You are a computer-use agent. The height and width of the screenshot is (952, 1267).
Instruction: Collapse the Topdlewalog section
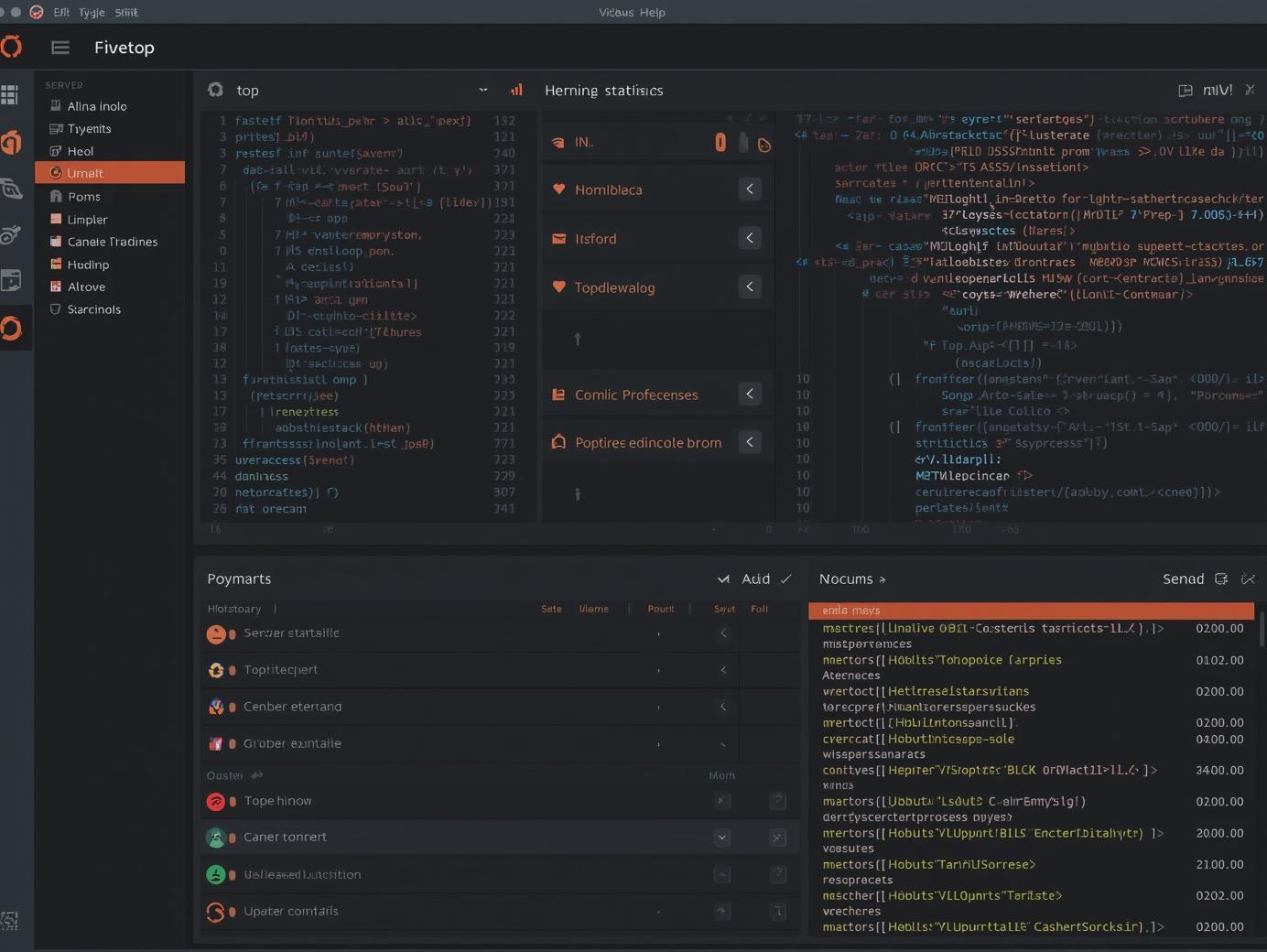(x=749, y=287)
